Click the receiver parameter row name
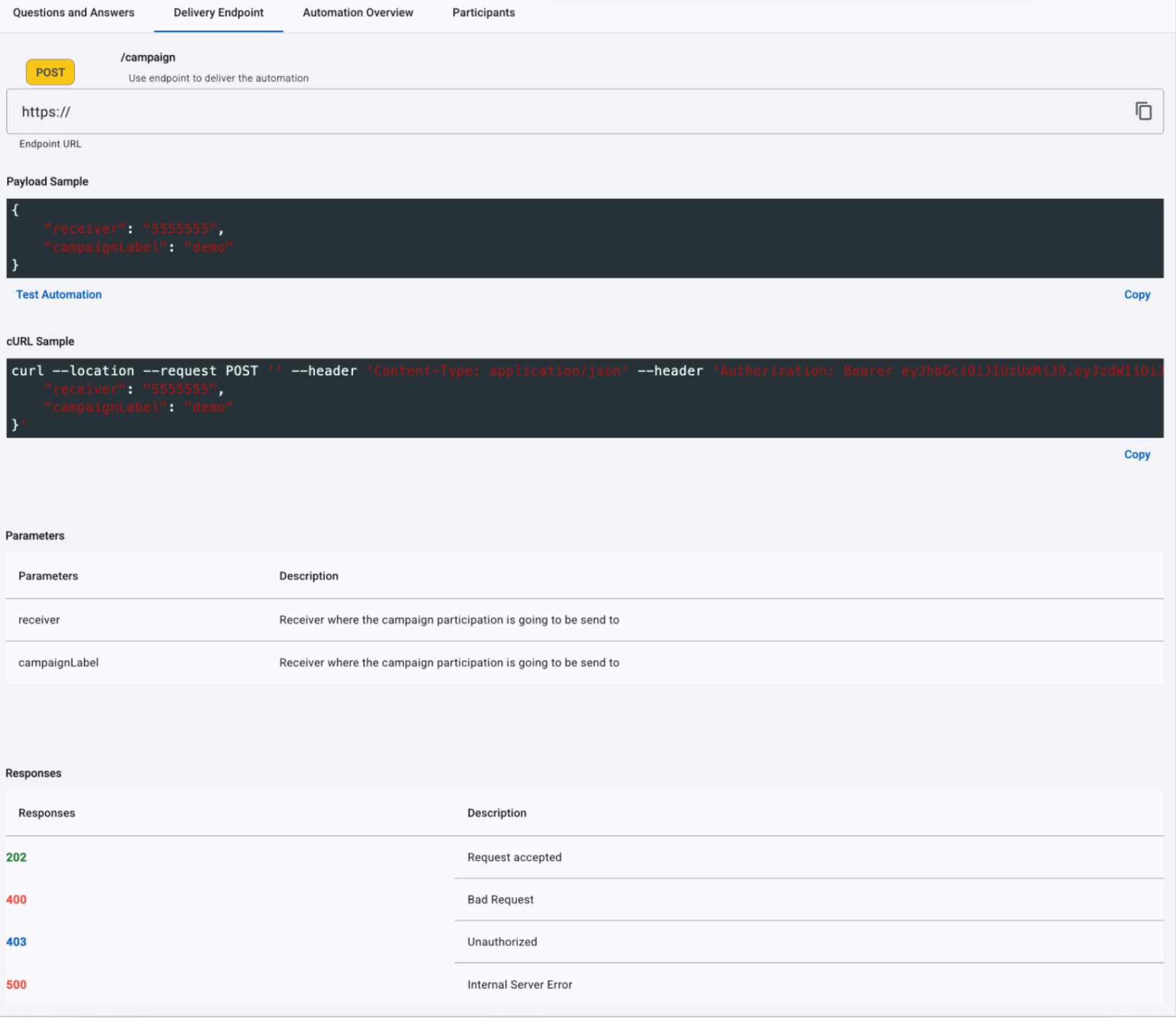This screenshot has width=1176, height=1018. coord(39,620)
